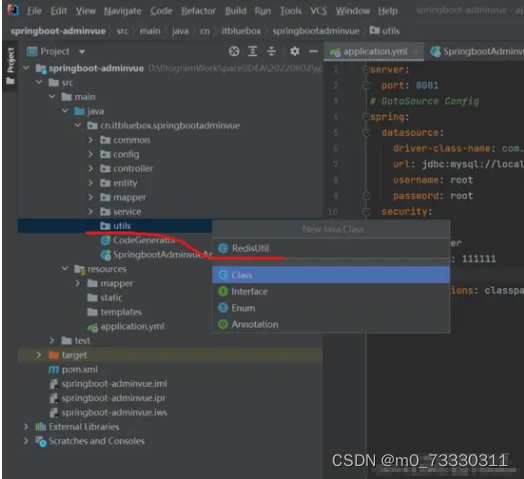Open the Navigate menu
This screenshot has height=479, width=524.
click(x=123, y=11)
